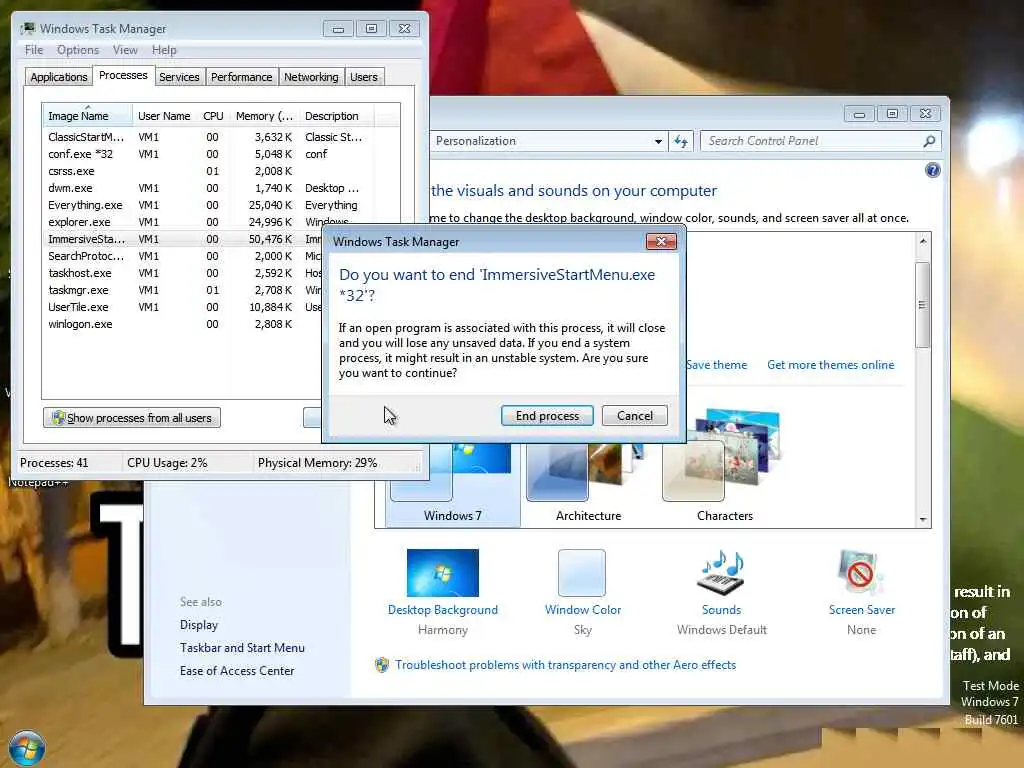Click the Windows Start orb button
Image resolution: width=1024 pixels, height=768 pixels.
pos(27,748)
